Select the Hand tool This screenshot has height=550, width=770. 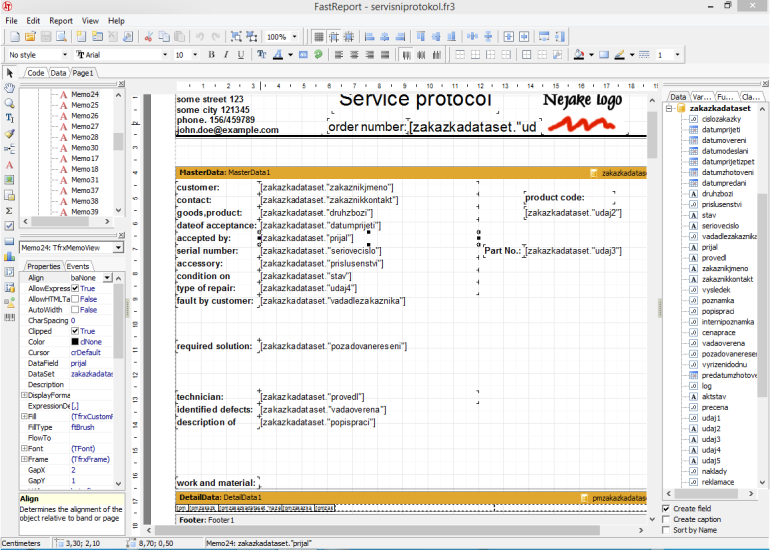coord(9,88)
